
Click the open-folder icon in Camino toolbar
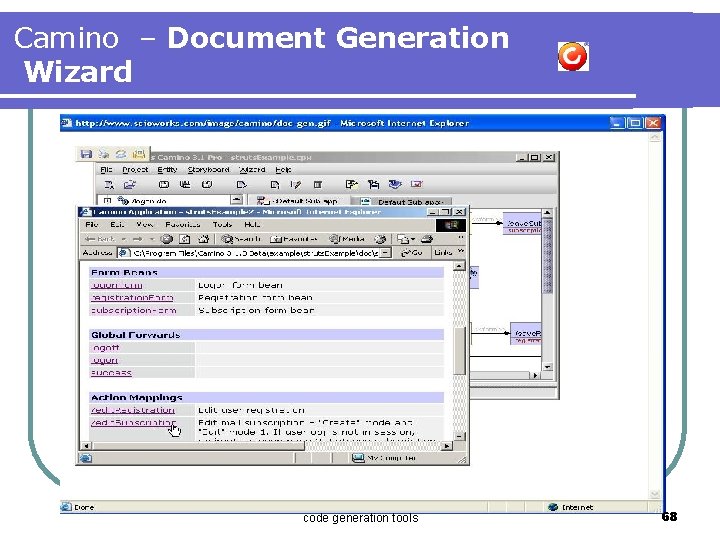[x=130, y=185]
